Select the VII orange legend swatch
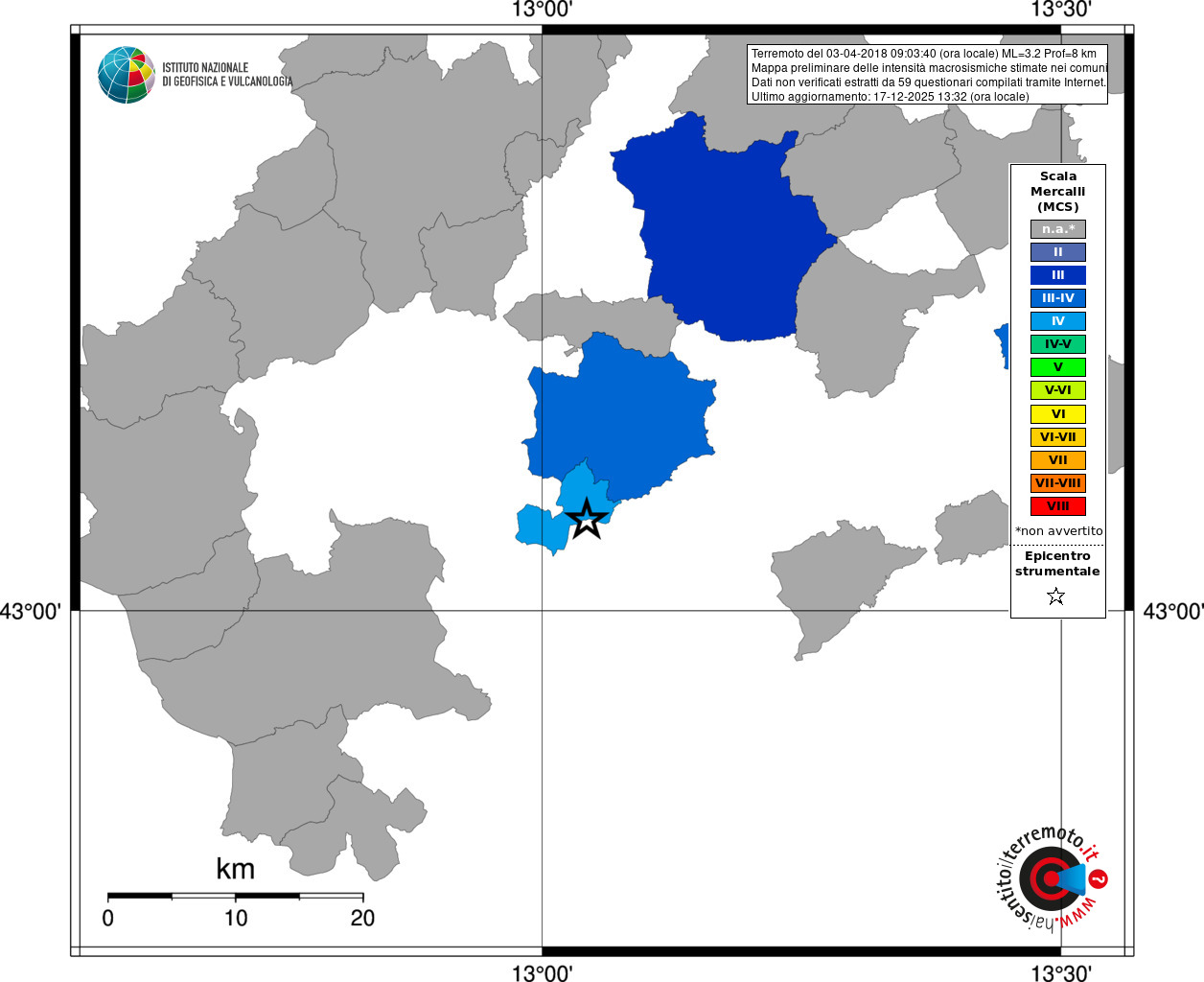The width and height of the screenshot is (1204, 982). click(1058, 460)
